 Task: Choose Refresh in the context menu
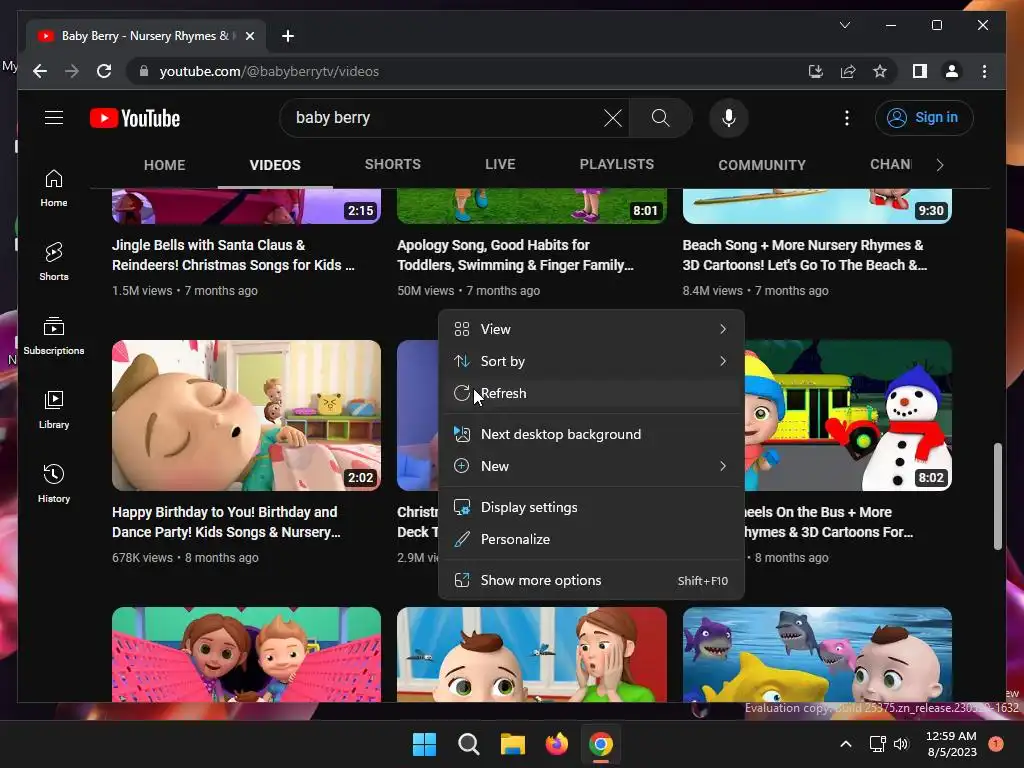[x=591, y=393]
